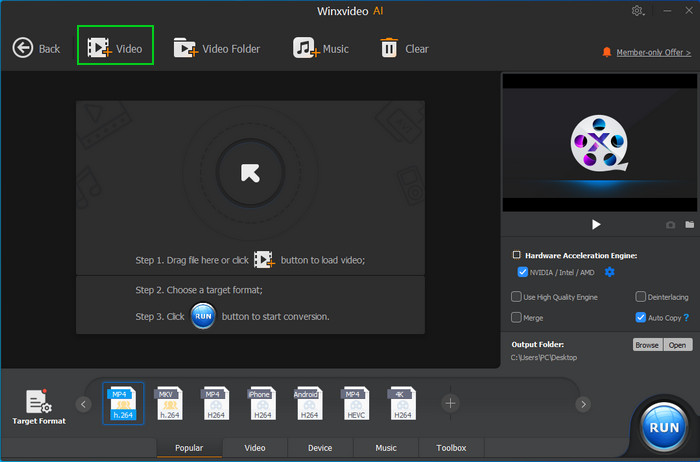Add a Music file
700x462 pixels.
pyautogui.click(x=321, y=48)
